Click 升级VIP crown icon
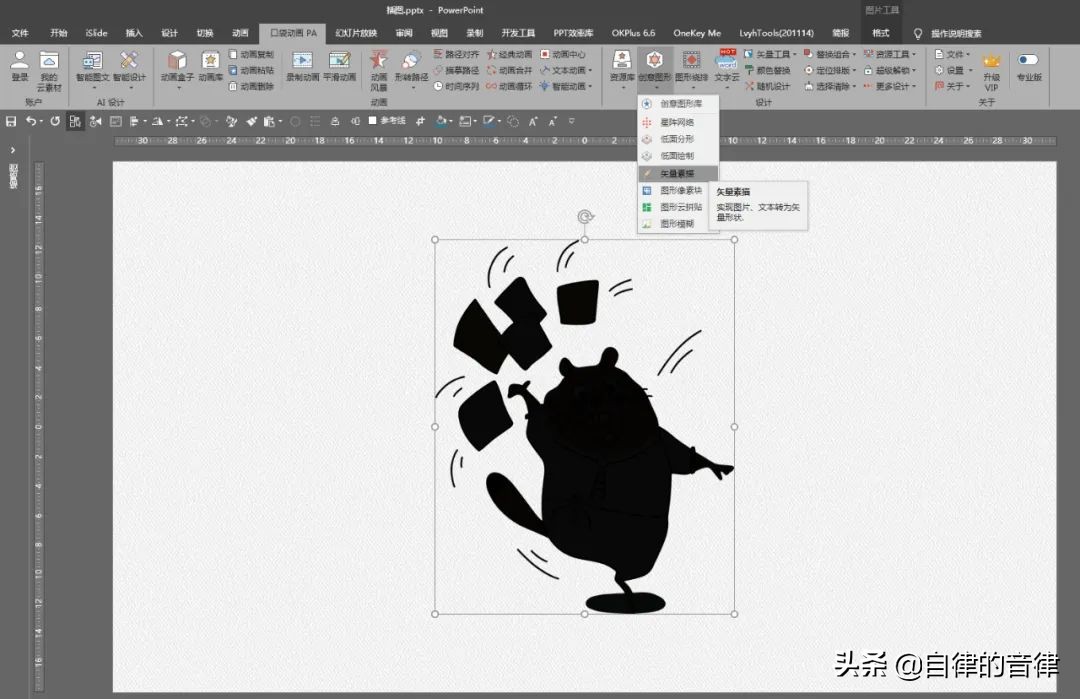Viewport: 1080px width, 699px height. 991,62
